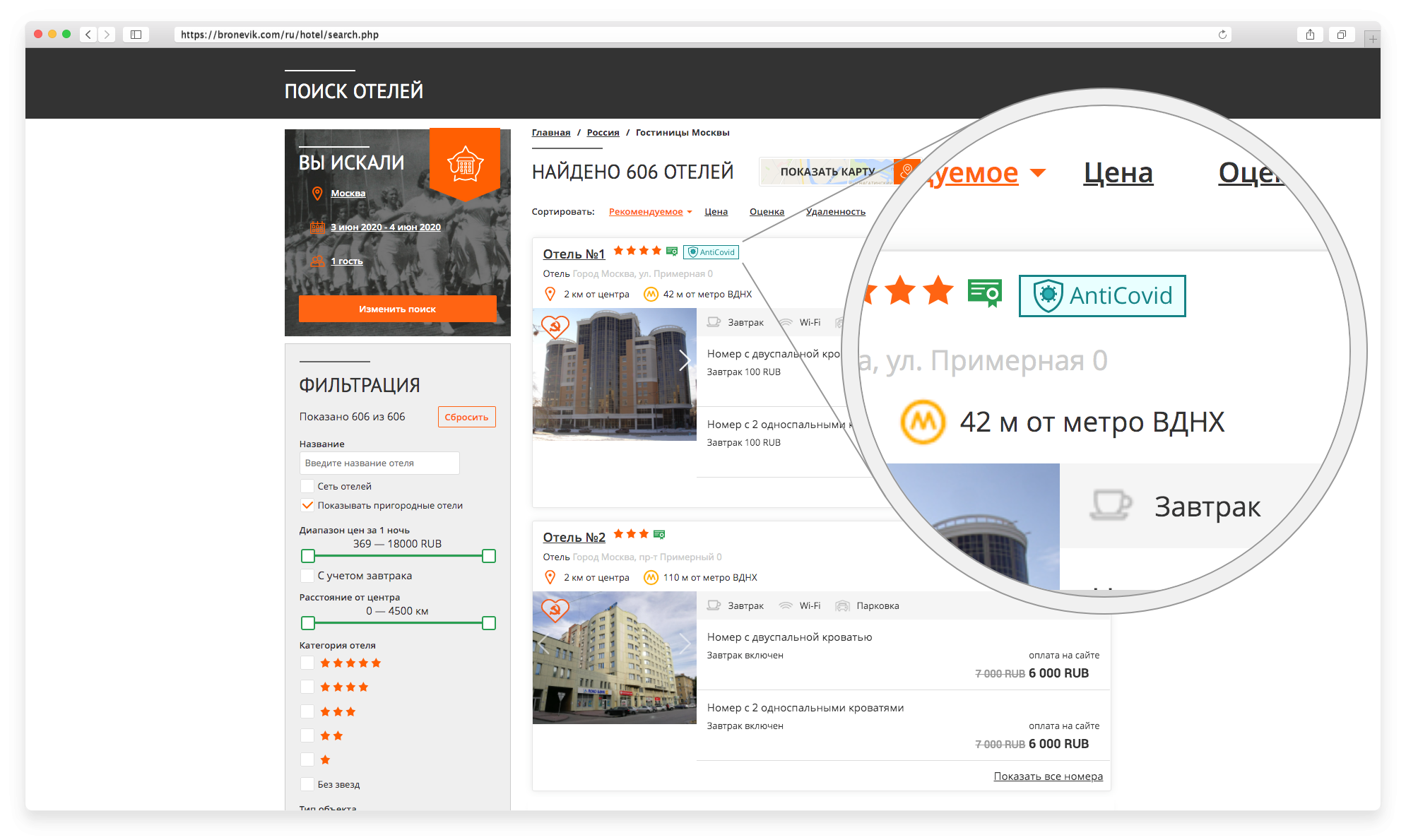Click the minimum distance slider handle

click(307, 623)
